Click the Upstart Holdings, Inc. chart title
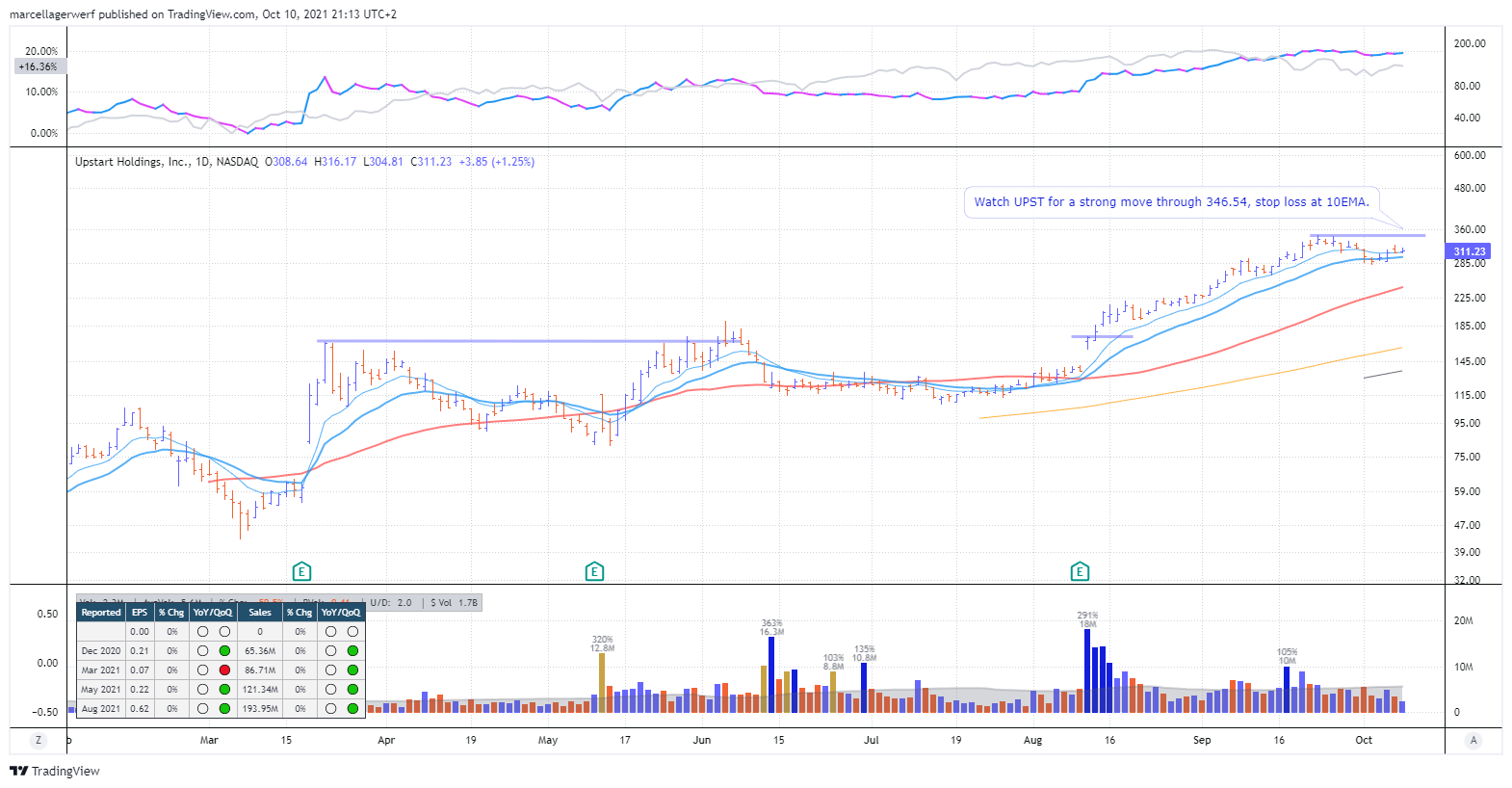 coord(132,162)
